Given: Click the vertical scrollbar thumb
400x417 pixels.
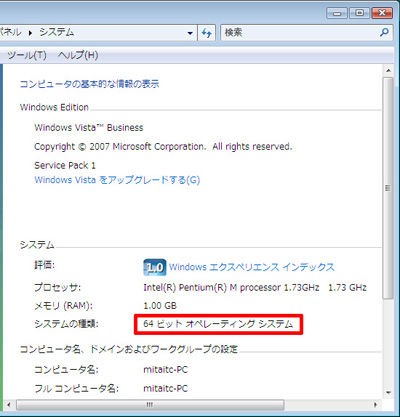Looking at the screenshot, I should (388, 188).
